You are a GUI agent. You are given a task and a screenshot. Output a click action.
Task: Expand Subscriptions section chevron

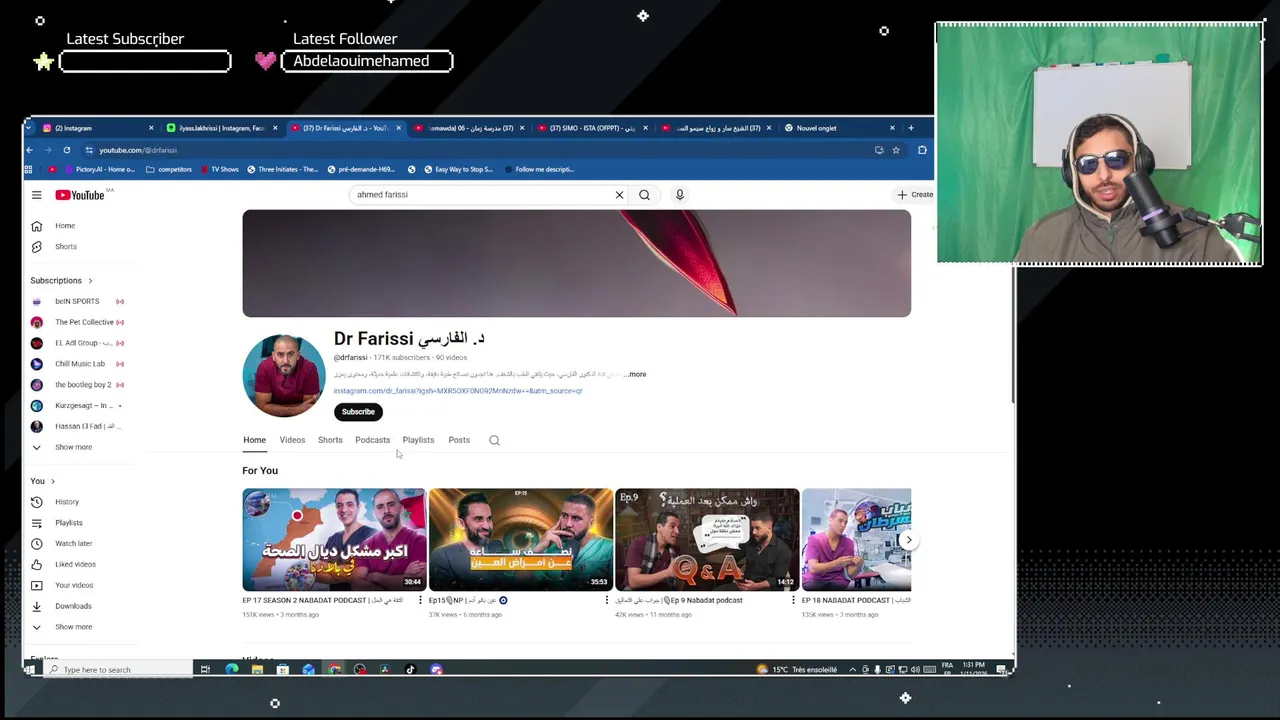click(x=90, y=281)
